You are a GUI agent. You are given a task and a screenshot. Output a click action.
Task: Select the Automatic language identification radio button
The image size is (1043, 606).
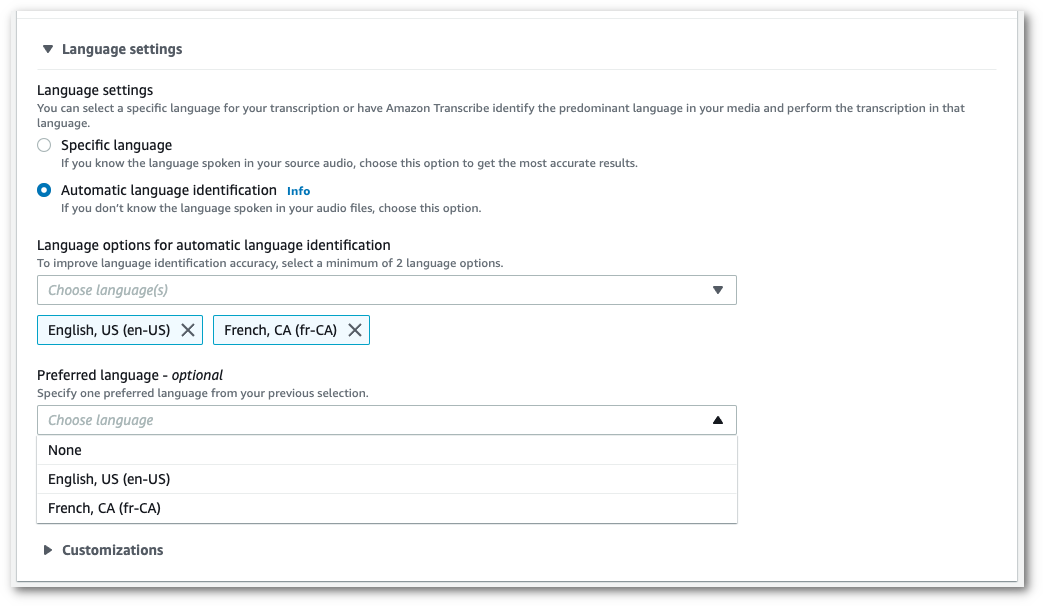click(43, 190)
